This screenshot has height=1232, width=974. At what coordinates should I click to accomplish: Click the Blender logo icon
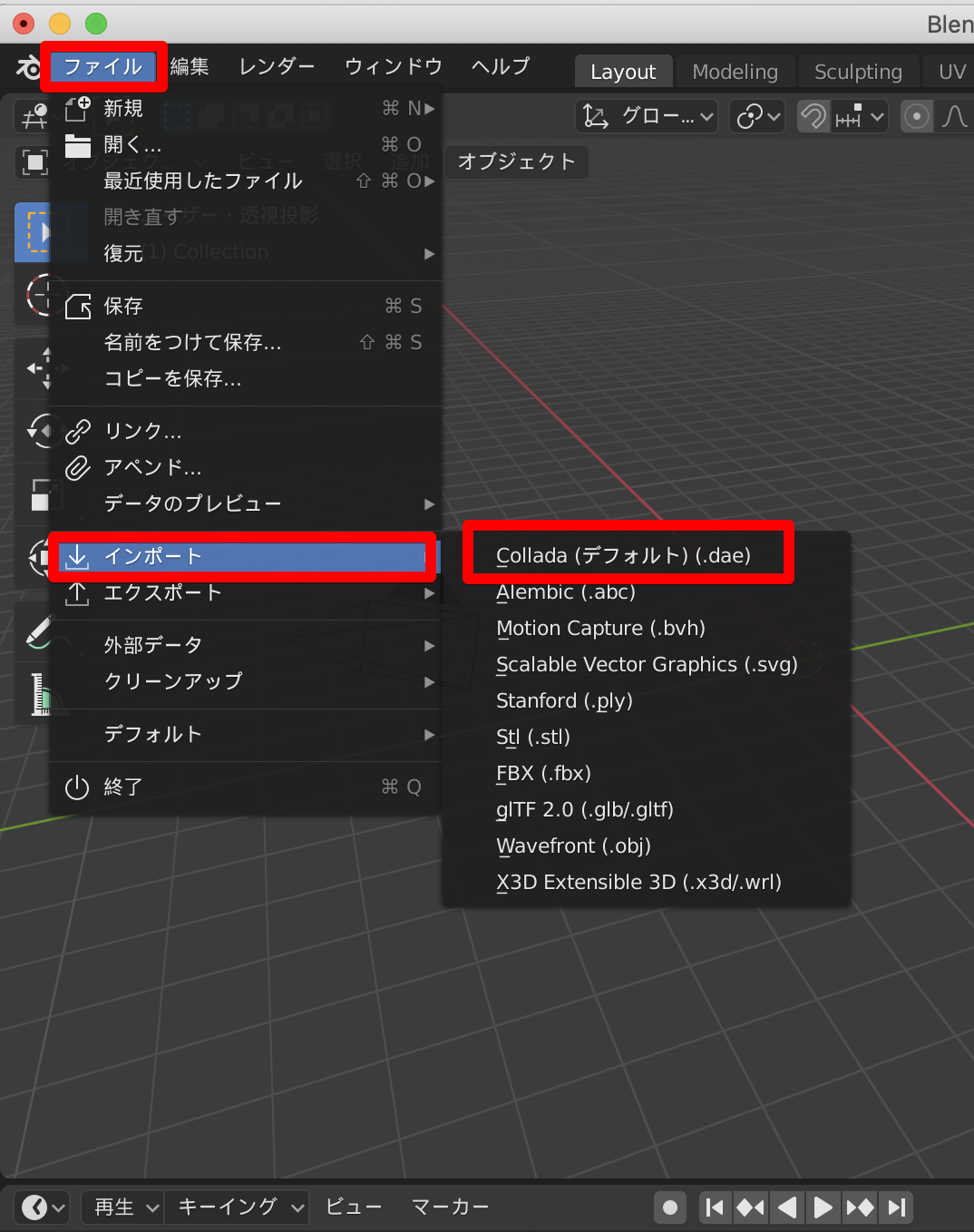click(x=28, y=67)
